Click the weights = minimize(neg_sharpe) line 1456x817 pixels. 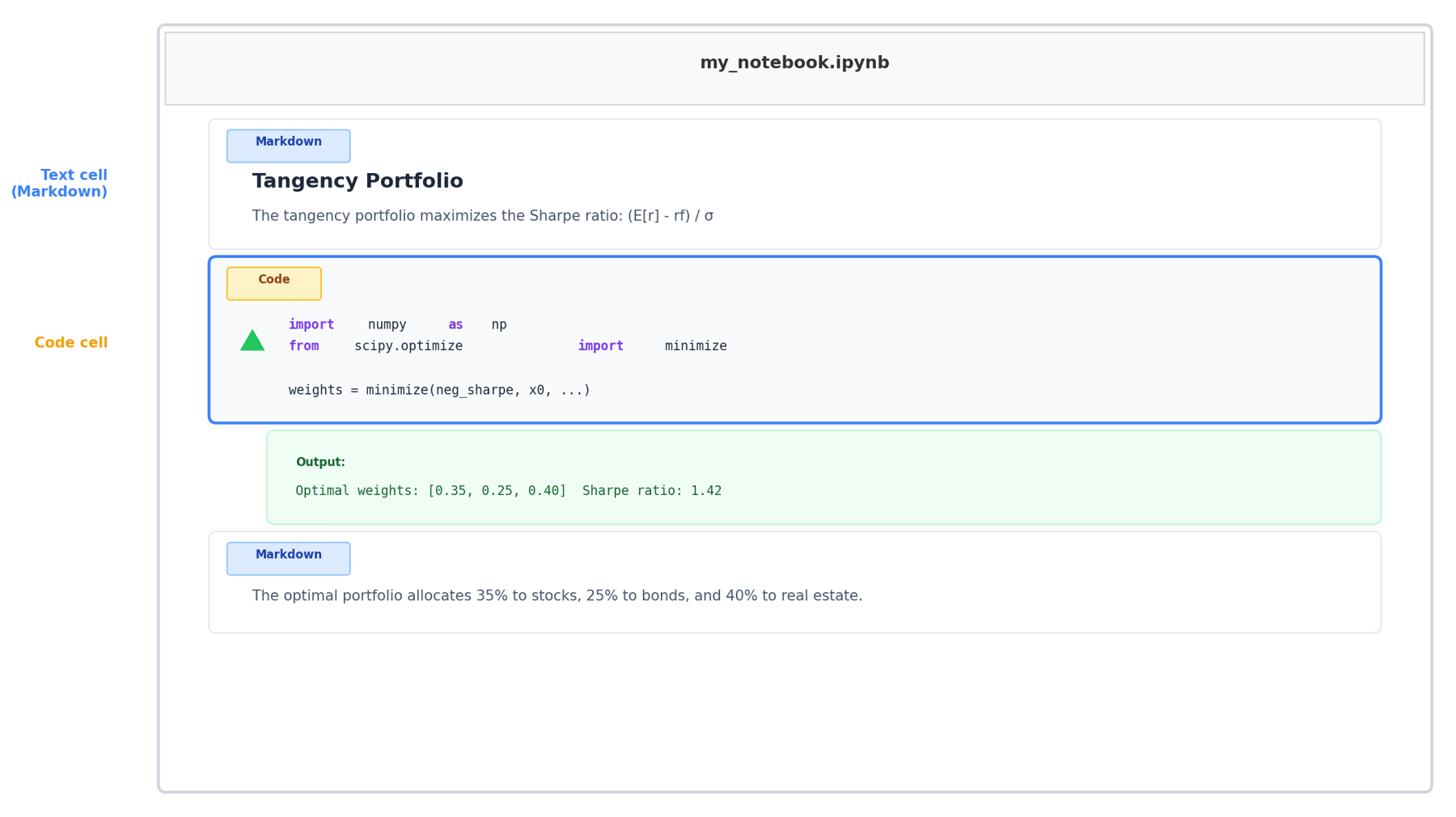(439, 390)
